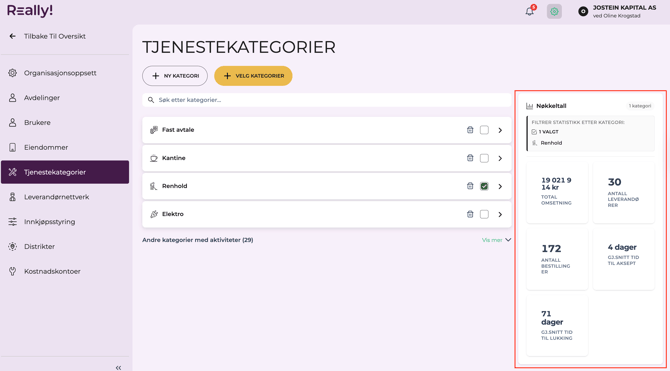Screen dimensions: 670x371
Task: Open the Distrikter page
Action: pyautogui.click(x=65, y=247)
